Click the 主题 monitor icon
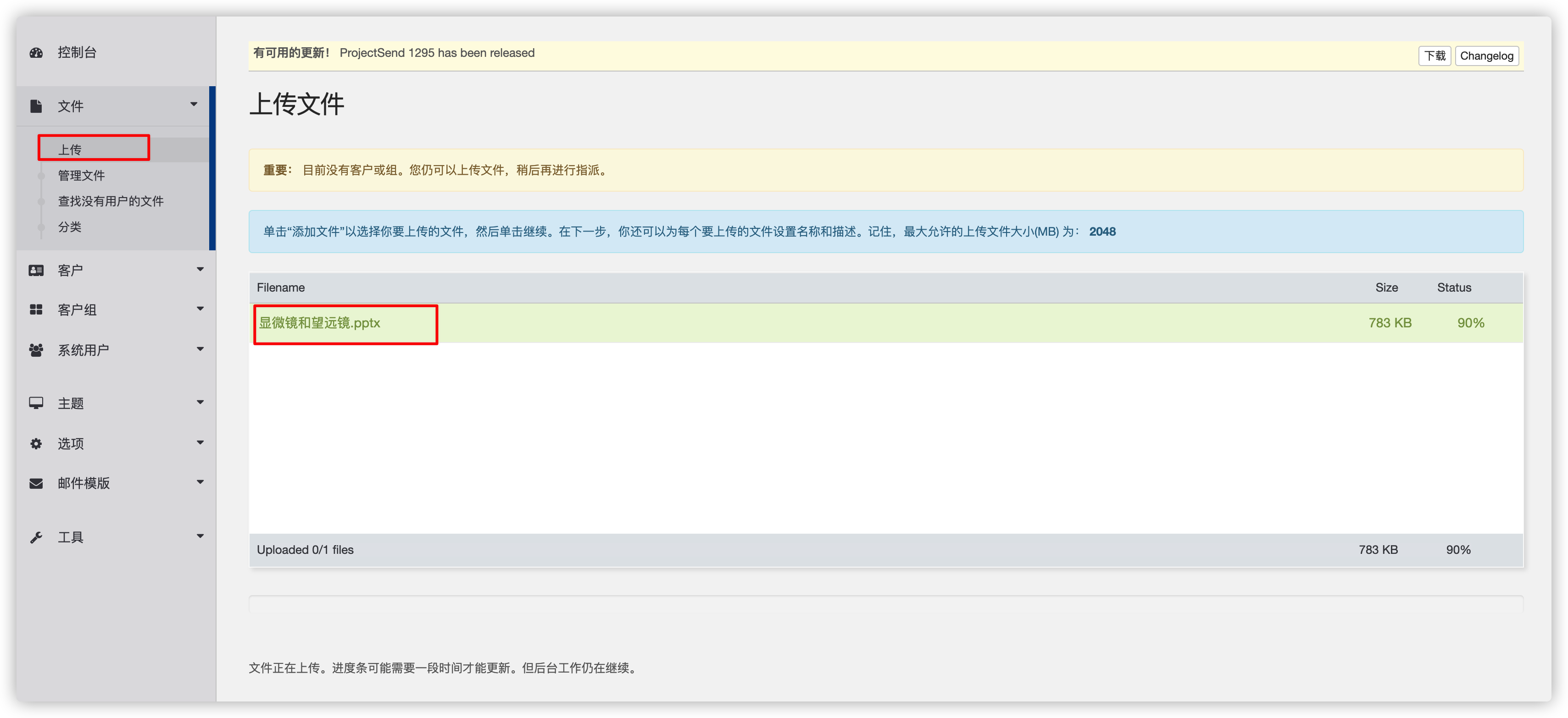 (x=36, y=402)
